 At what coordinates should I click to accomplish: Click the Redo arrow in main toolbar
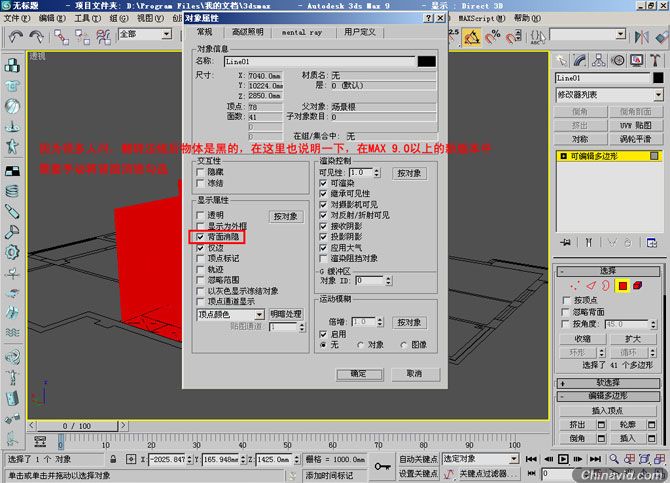coord(36,37)
